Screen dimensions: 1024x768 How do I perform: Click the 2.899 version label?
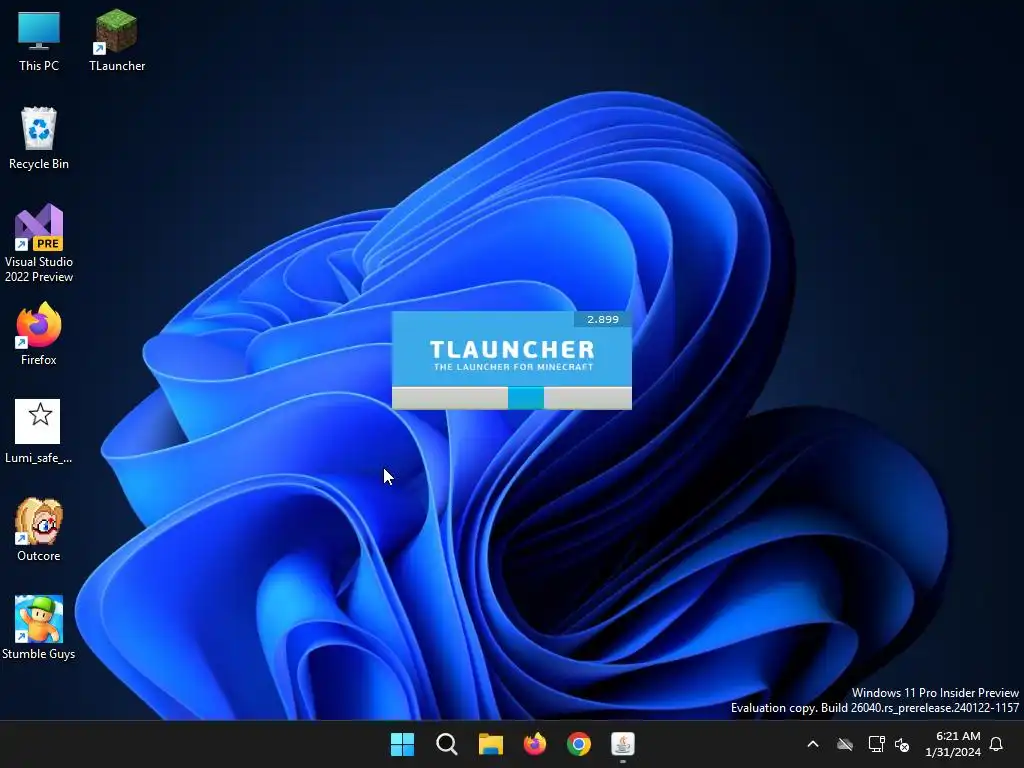(x=603, y=319)
